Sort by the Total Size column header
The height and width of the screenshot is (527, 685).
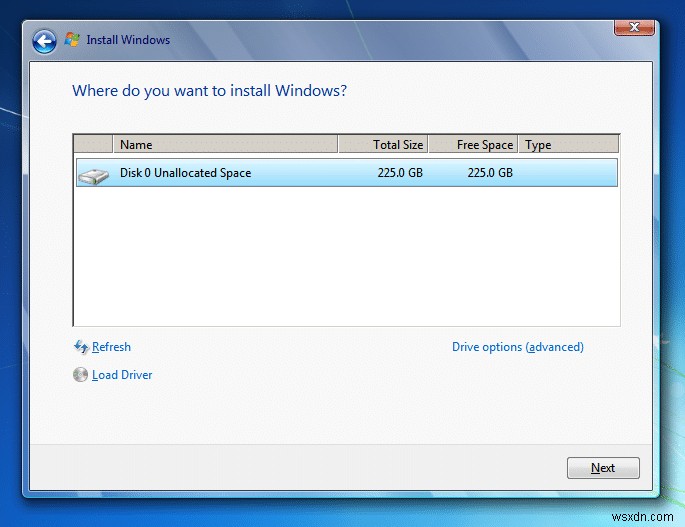click(x=383, y=144)
